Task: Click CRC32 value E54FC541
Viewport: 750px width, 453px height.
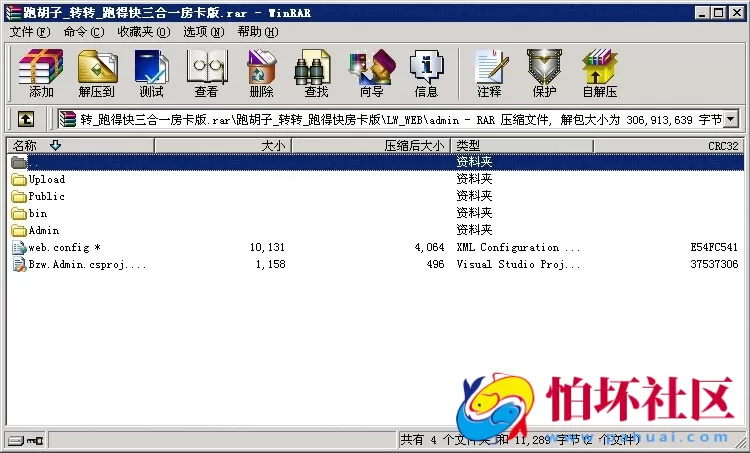Action: (714, 248)
